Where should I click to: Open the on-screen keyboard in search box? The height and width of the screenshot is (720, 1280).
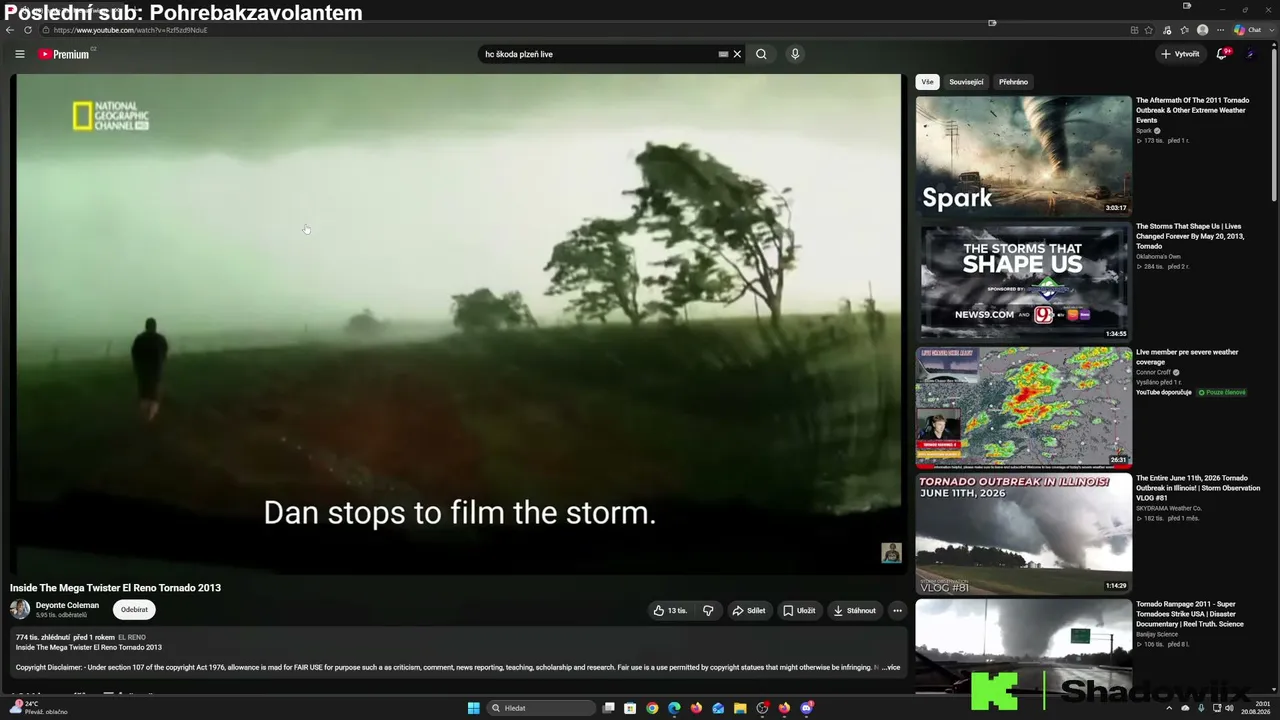click(x=723, y=54)
